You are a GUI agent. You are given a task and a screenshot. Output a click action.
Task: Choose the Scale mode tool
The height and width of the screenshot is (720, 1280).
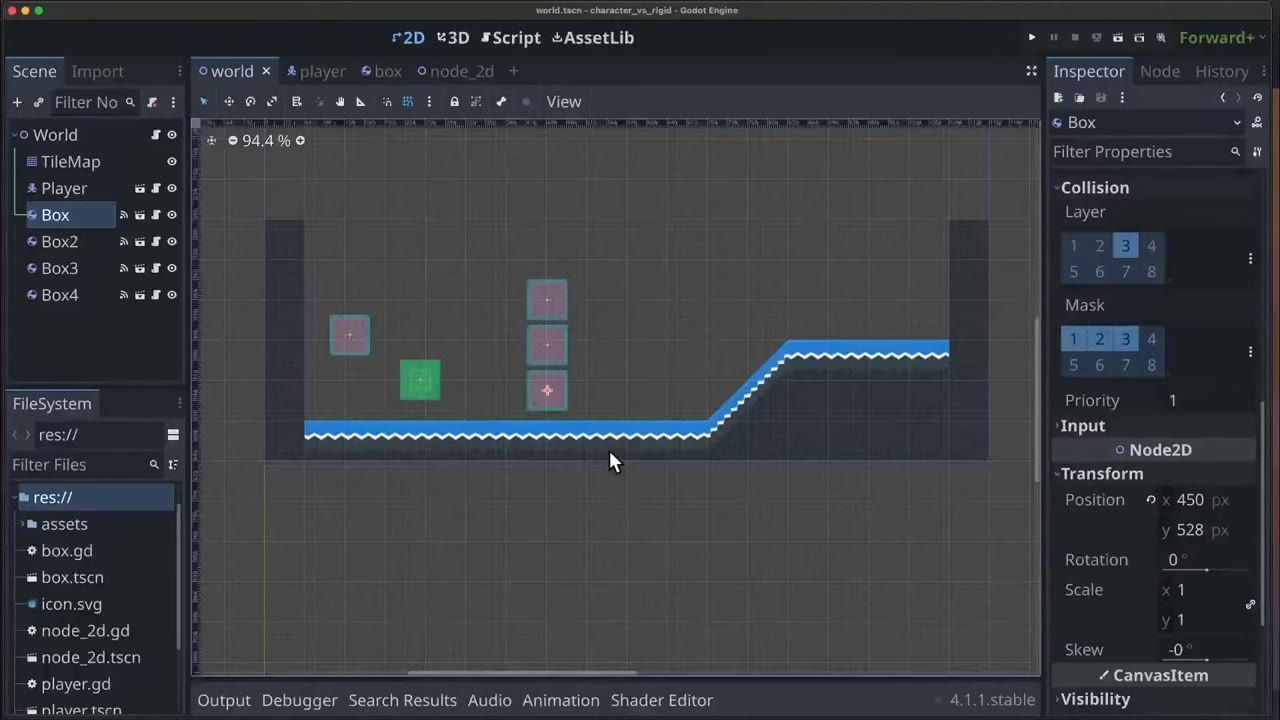(x=272, y=102)
